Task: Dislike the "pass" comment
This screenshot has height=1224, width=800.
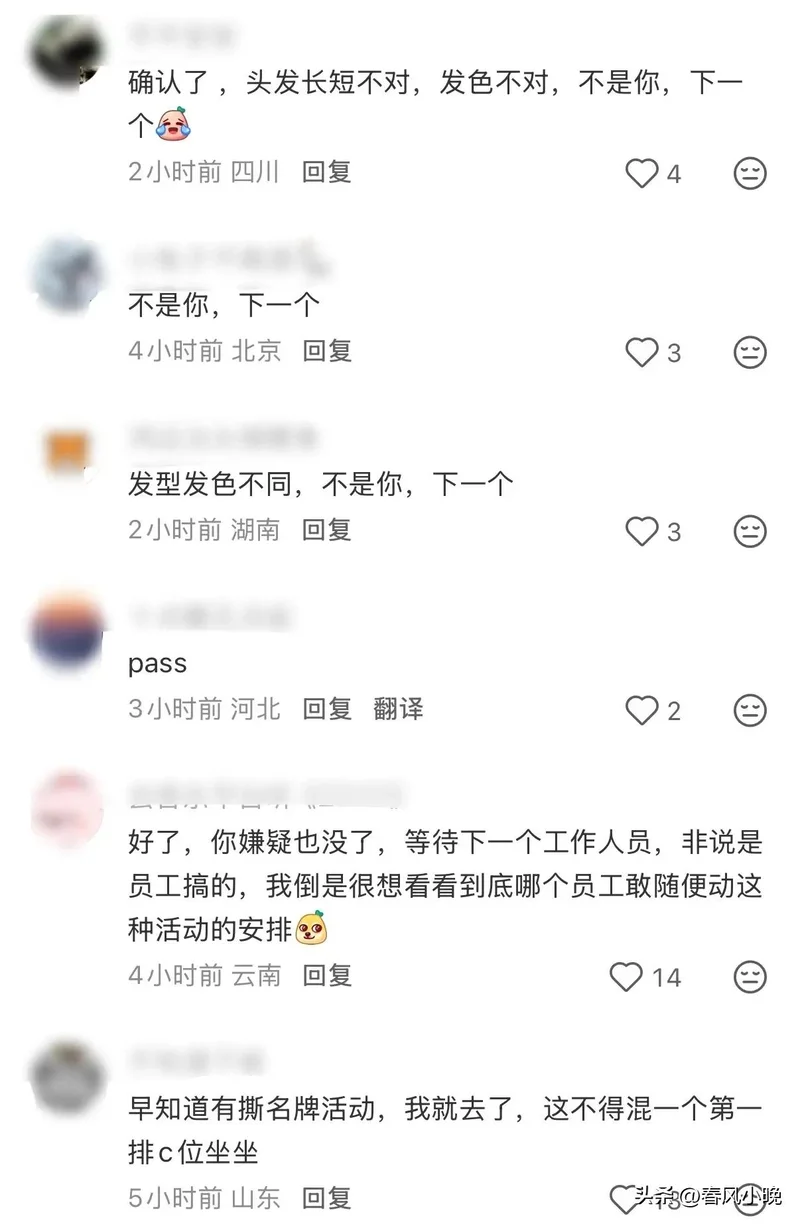Action: click(x=750, y=710)
